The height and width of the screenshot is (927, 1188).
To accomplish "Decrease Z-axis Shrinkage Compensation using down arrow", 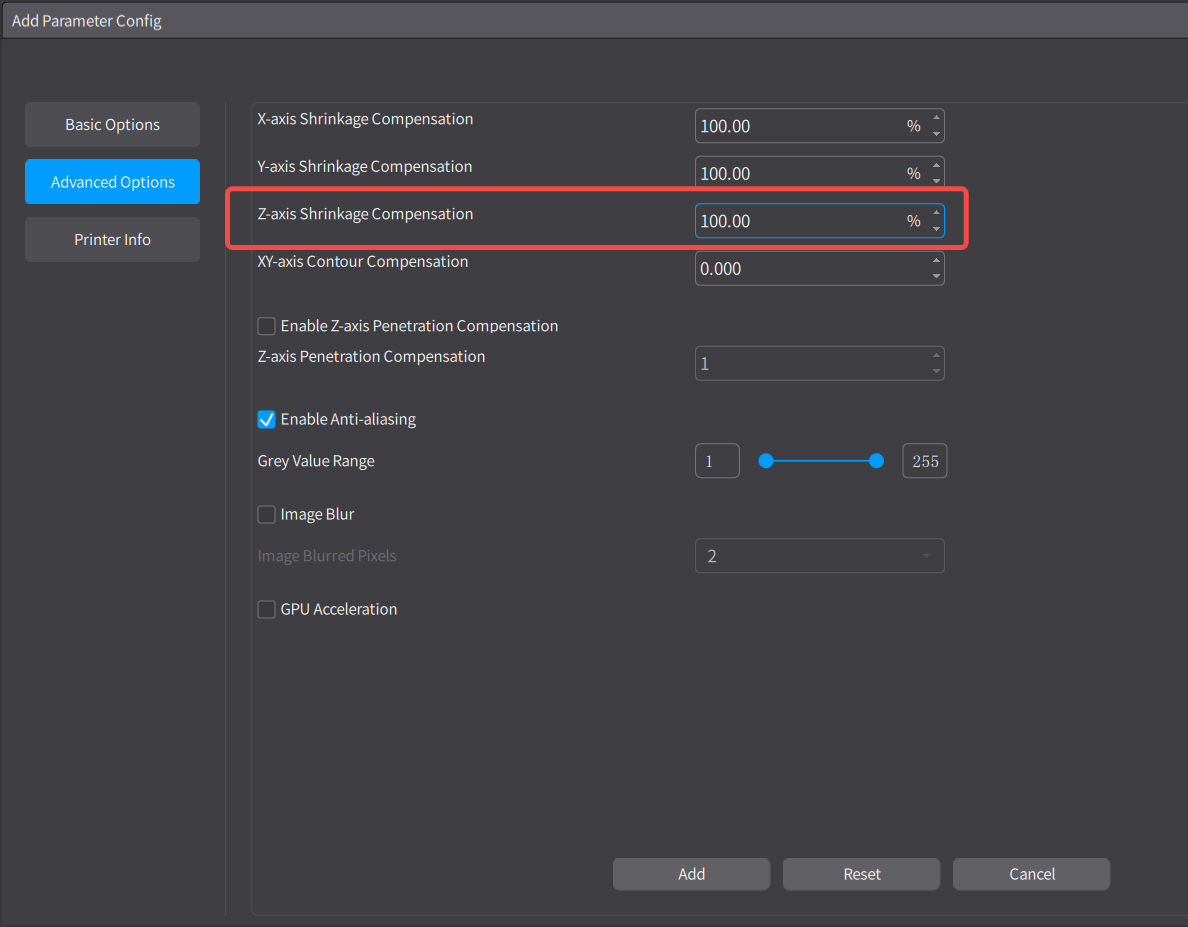I will 936,229.
